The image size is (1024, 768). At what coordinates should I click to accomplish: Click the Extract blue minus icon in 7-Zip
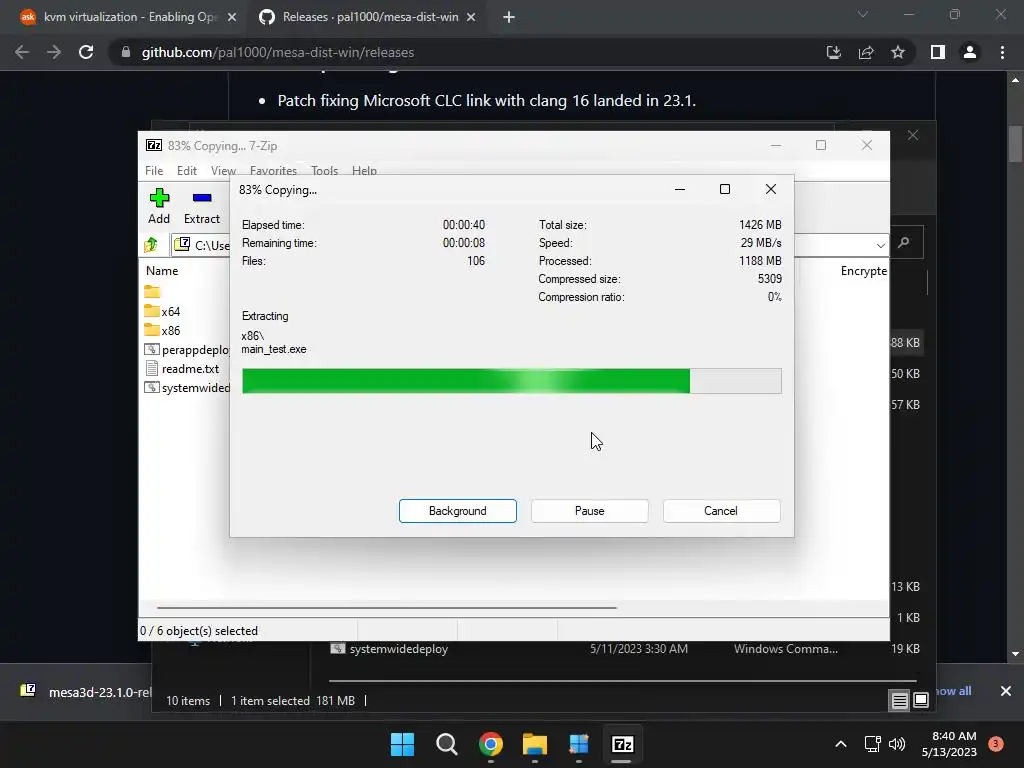click(x=202, y=198)
